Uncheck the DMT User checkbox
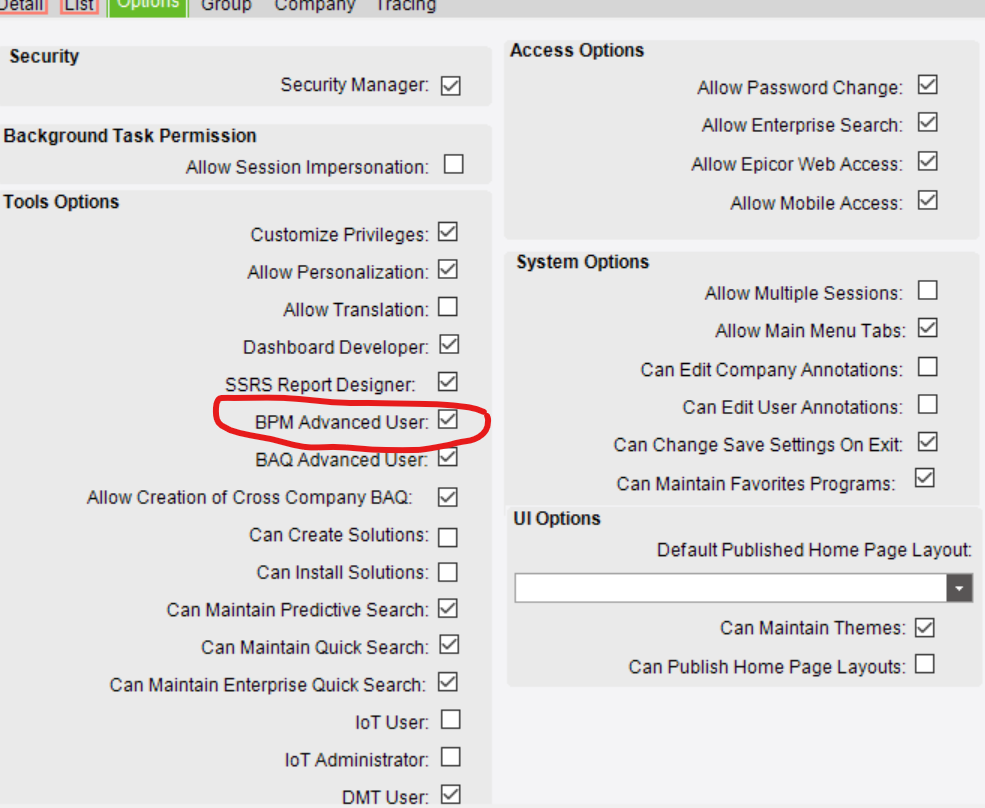This screenshot has height=808, width=985. 450,795
